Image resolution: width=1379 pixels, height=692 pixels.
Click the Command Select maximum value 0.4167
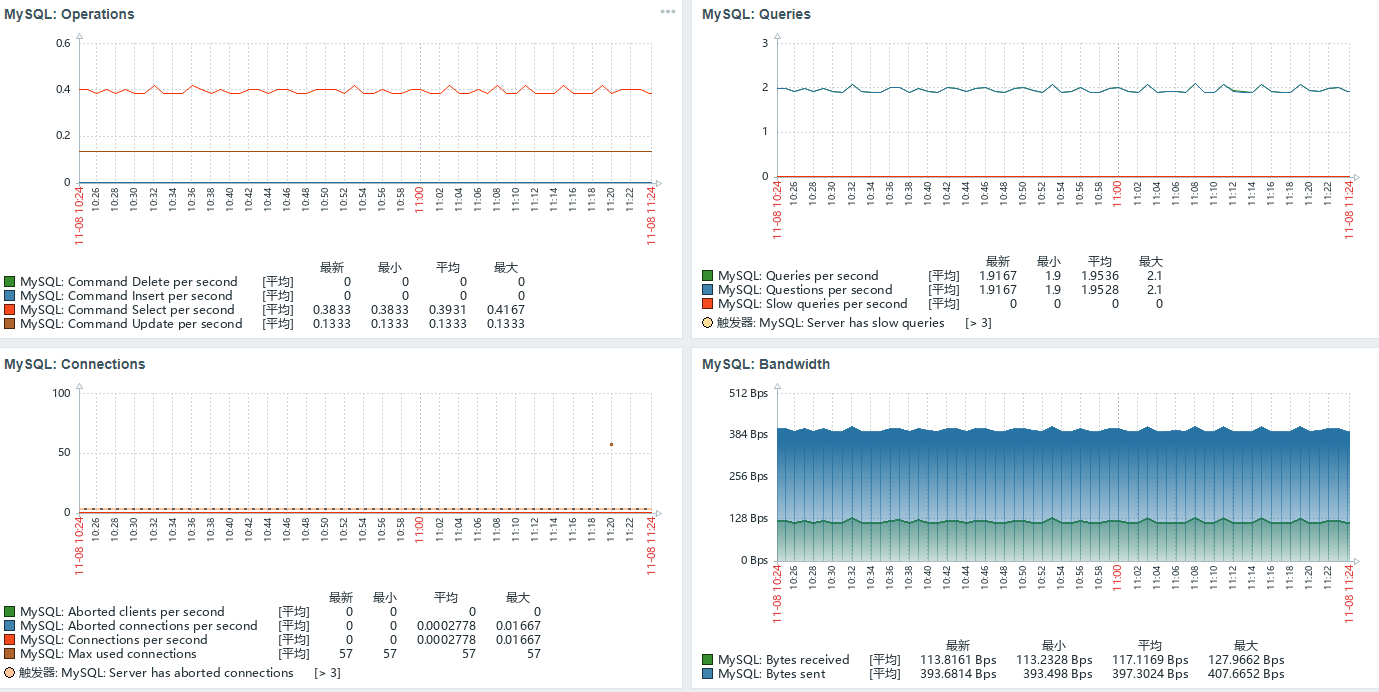pyautogui.click(x=506, y=310)
